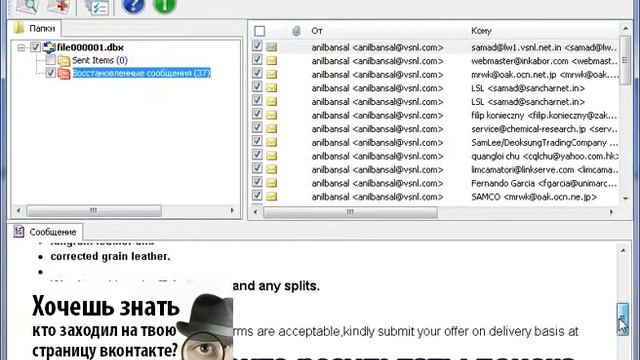Open help via blue question icon
Screen dimensions: 640x360
(x=133, y=6)
